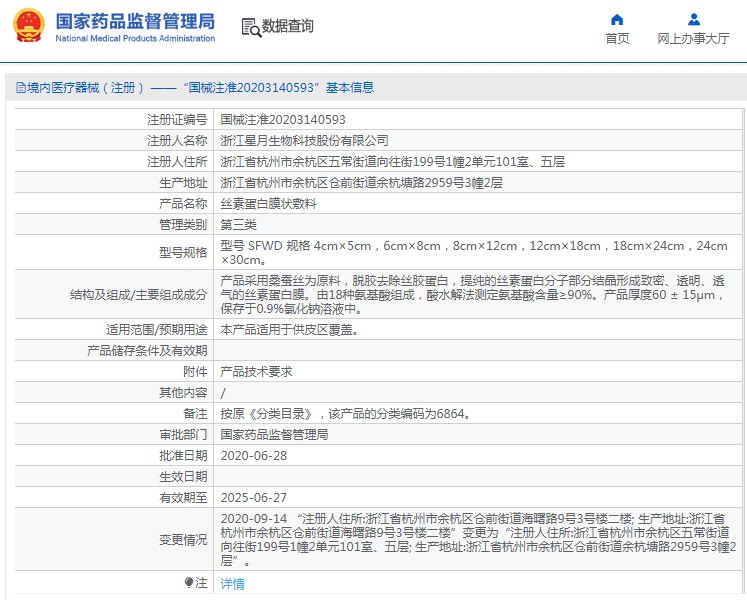Click the 注册证编号 row label
The width and height of the screenshot is (747, 600).
(177, 120)
